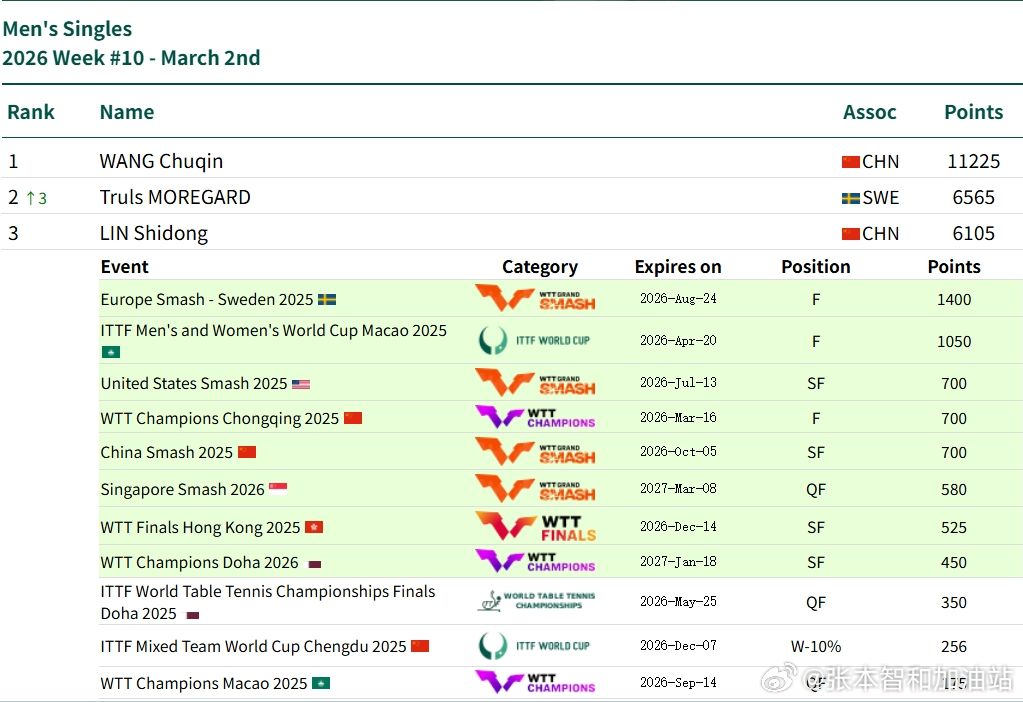Image resolution: width=1023 pixels, height=702 pixels.
Task: Click the Name column header
Action: (x=127, y=112)
